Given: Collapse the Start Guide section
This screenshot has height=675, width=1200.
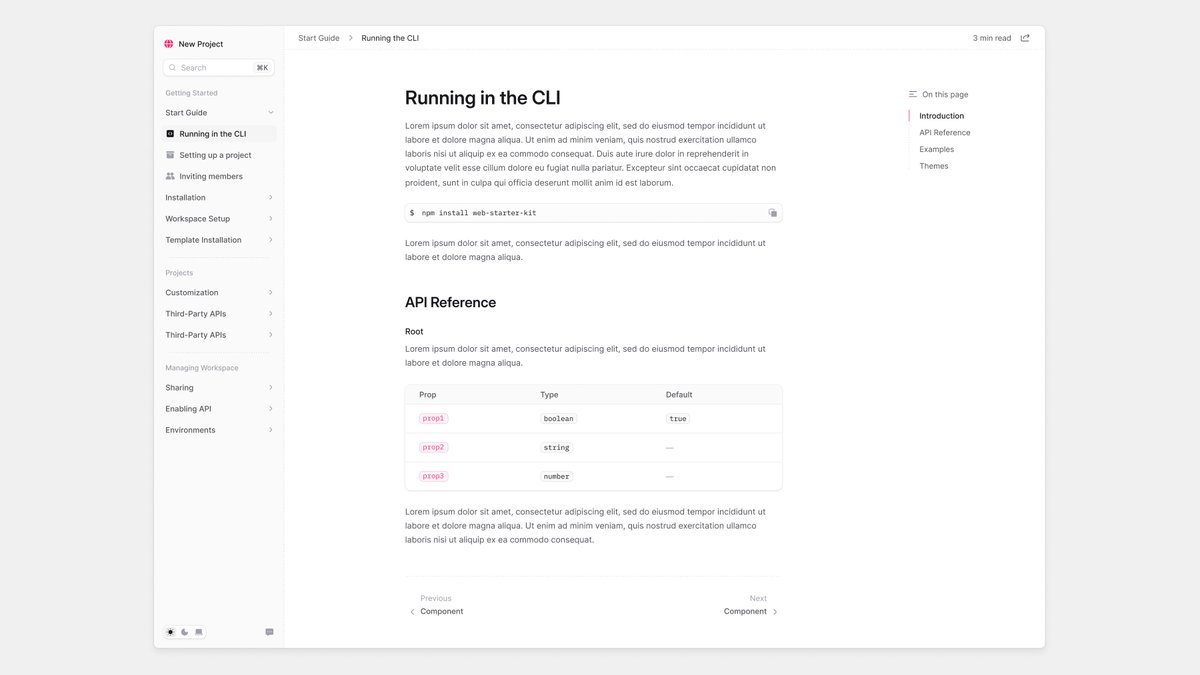Looking at the screenshot, I should (x=270, y=112).
